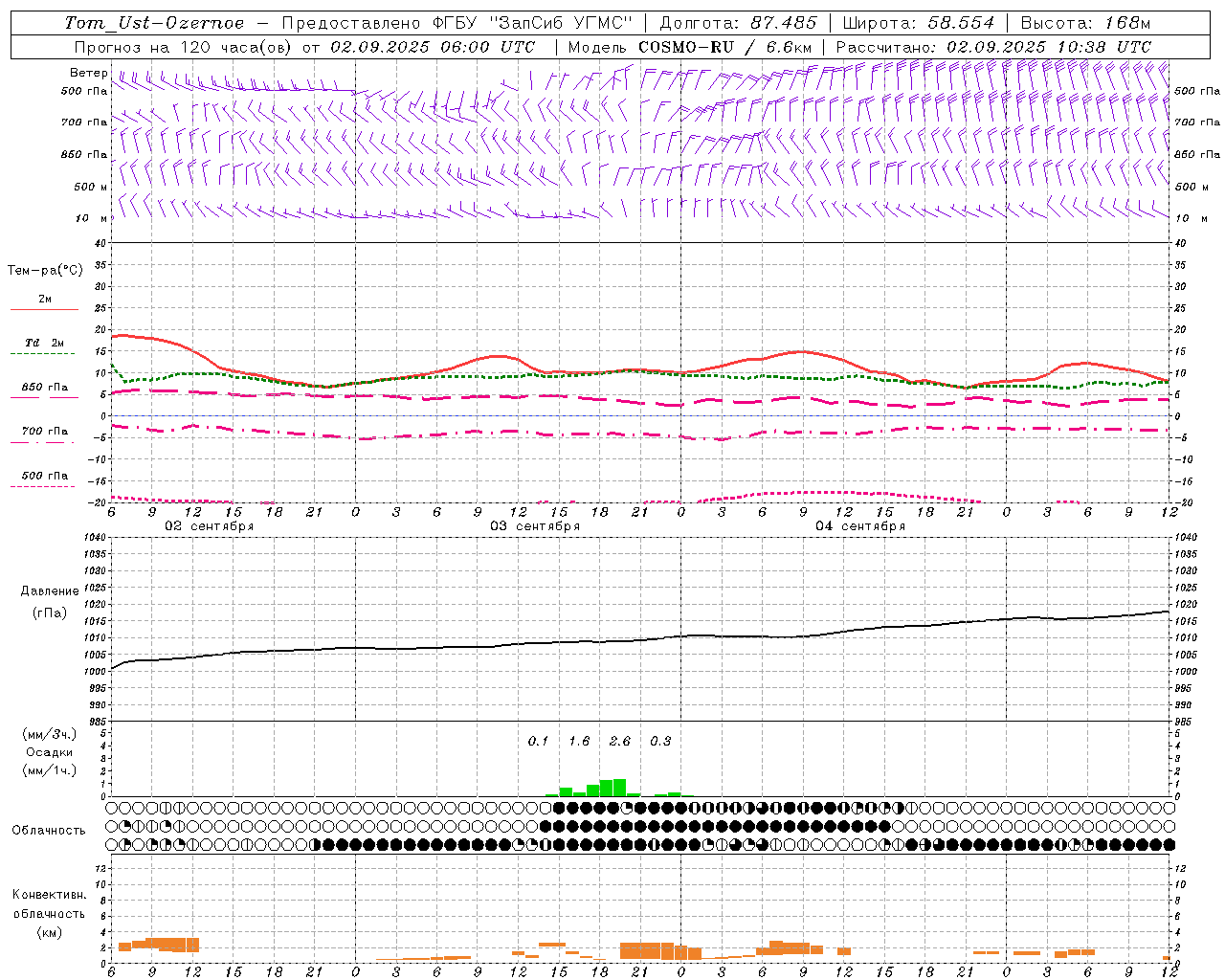Click the Давление panel label
This screenshot has width=1225, height=980.
(x=50, y=591)
